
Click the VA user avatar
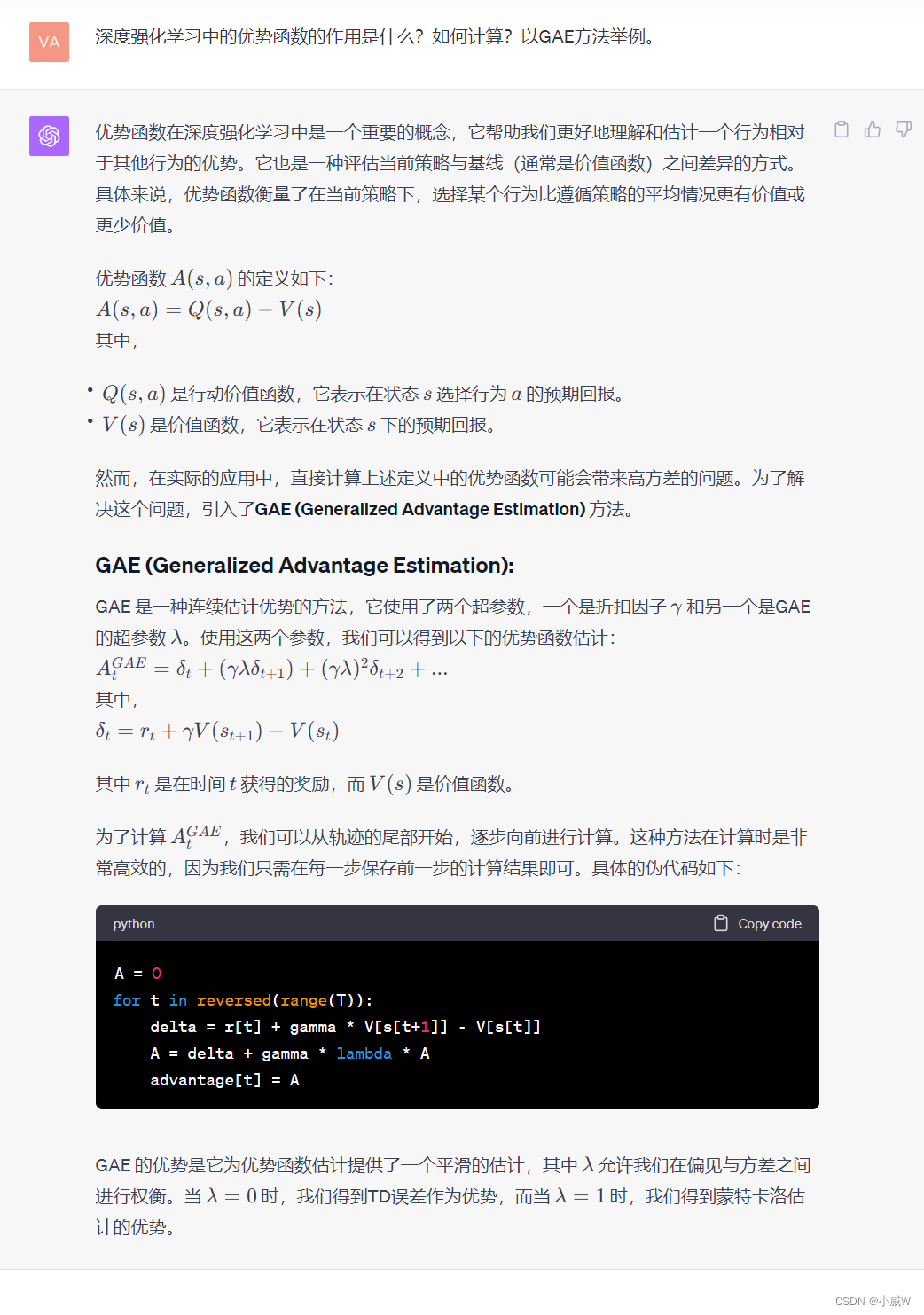pos(49,42)
